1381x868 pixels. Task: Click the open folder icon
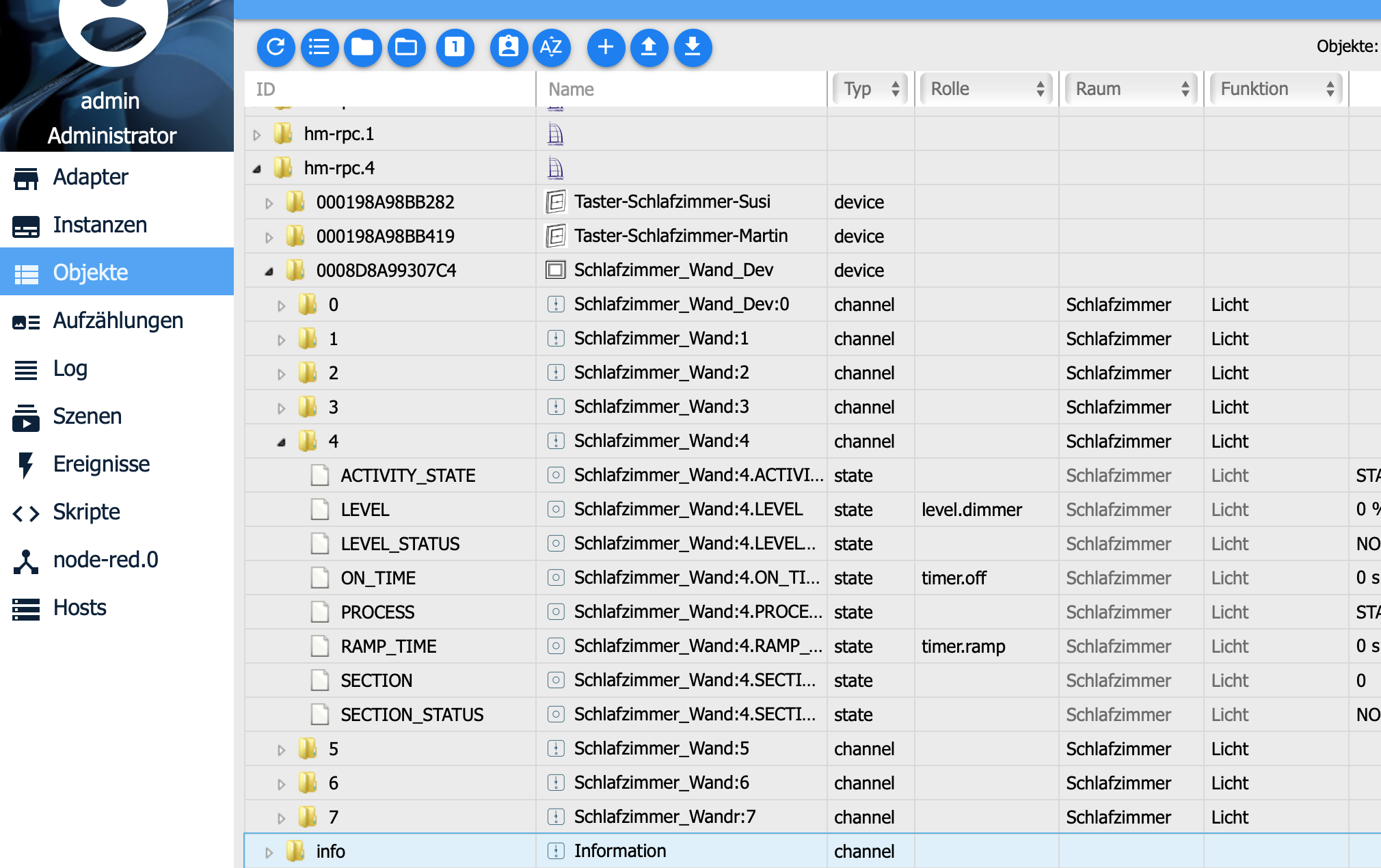(406, 46)
